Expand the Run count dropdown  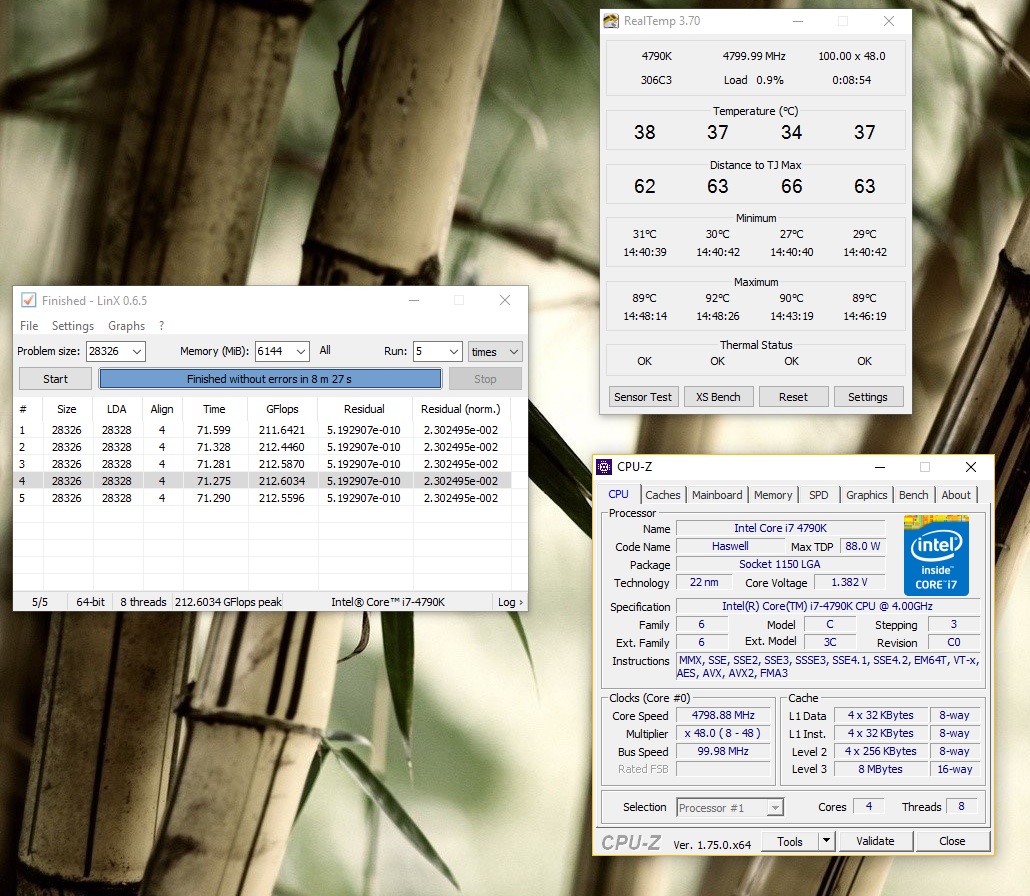click(x=454, y=351)
